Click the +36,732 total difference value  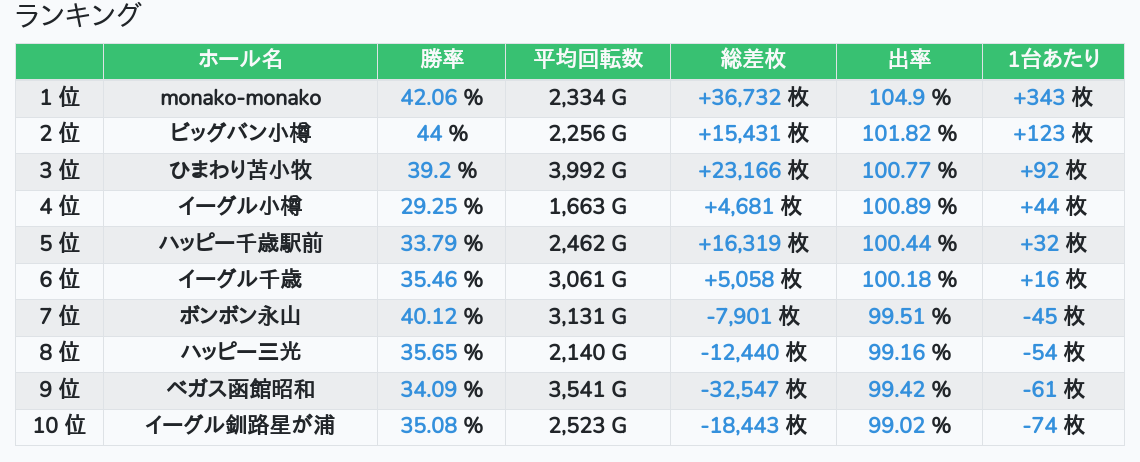739,98
